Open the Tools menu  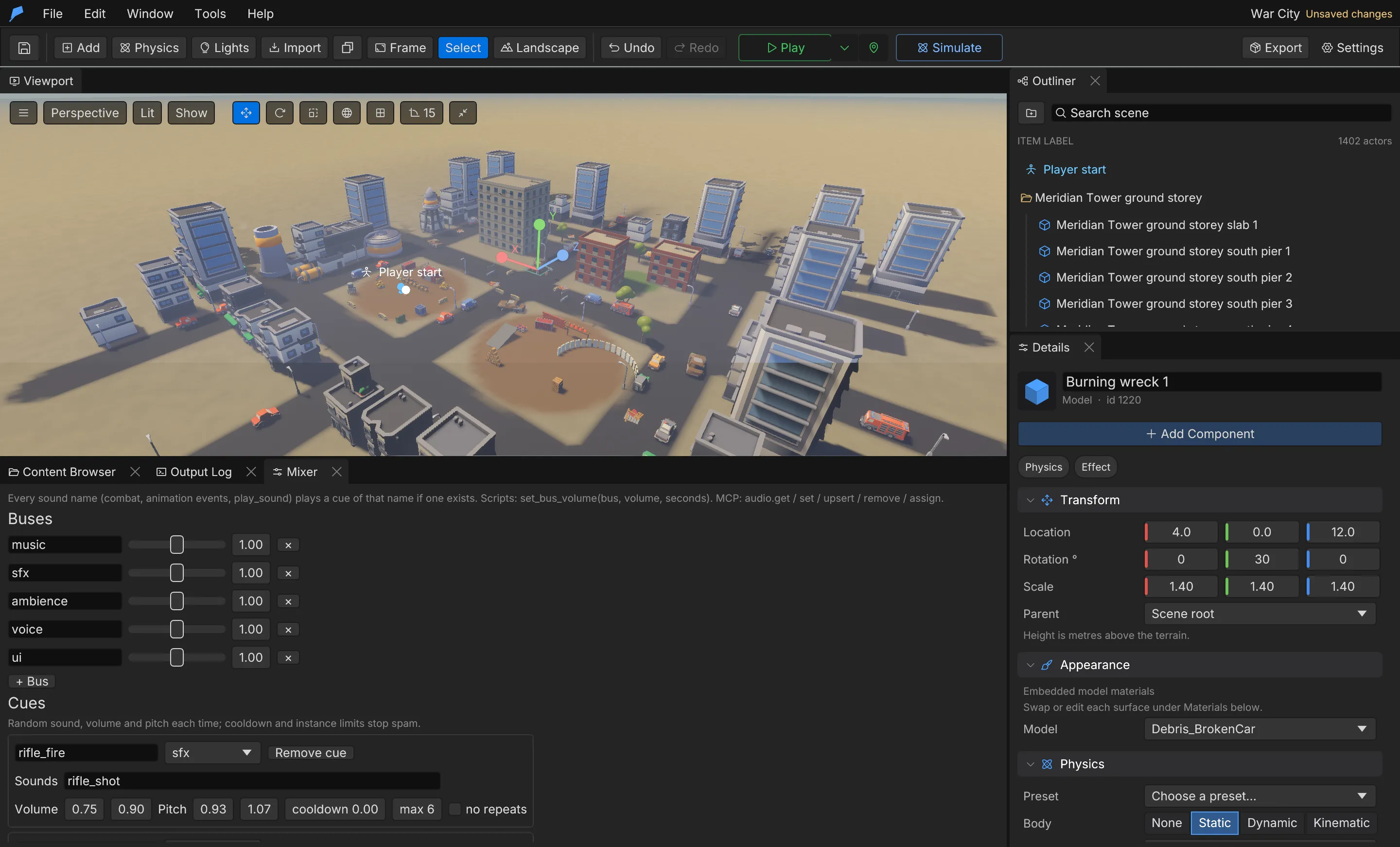coord(210,13)
